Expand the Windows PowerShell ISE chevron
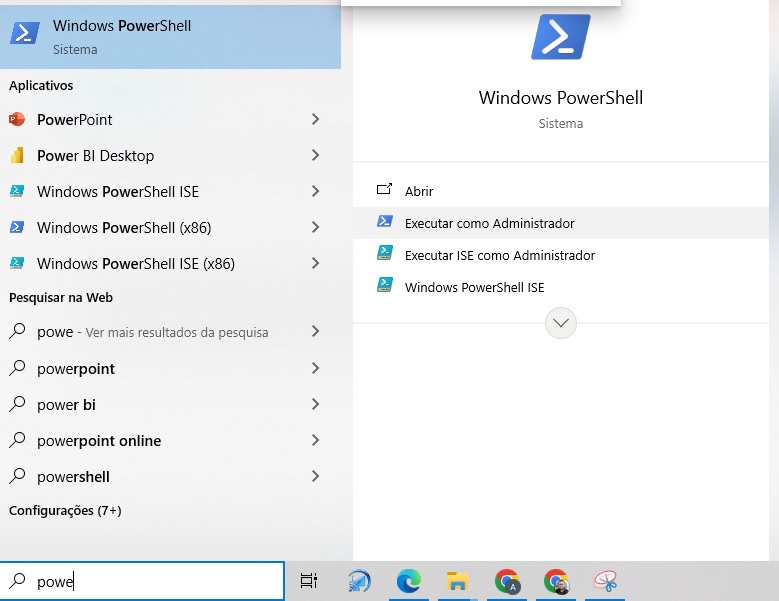Screen dimensions: 779x601 315,191
